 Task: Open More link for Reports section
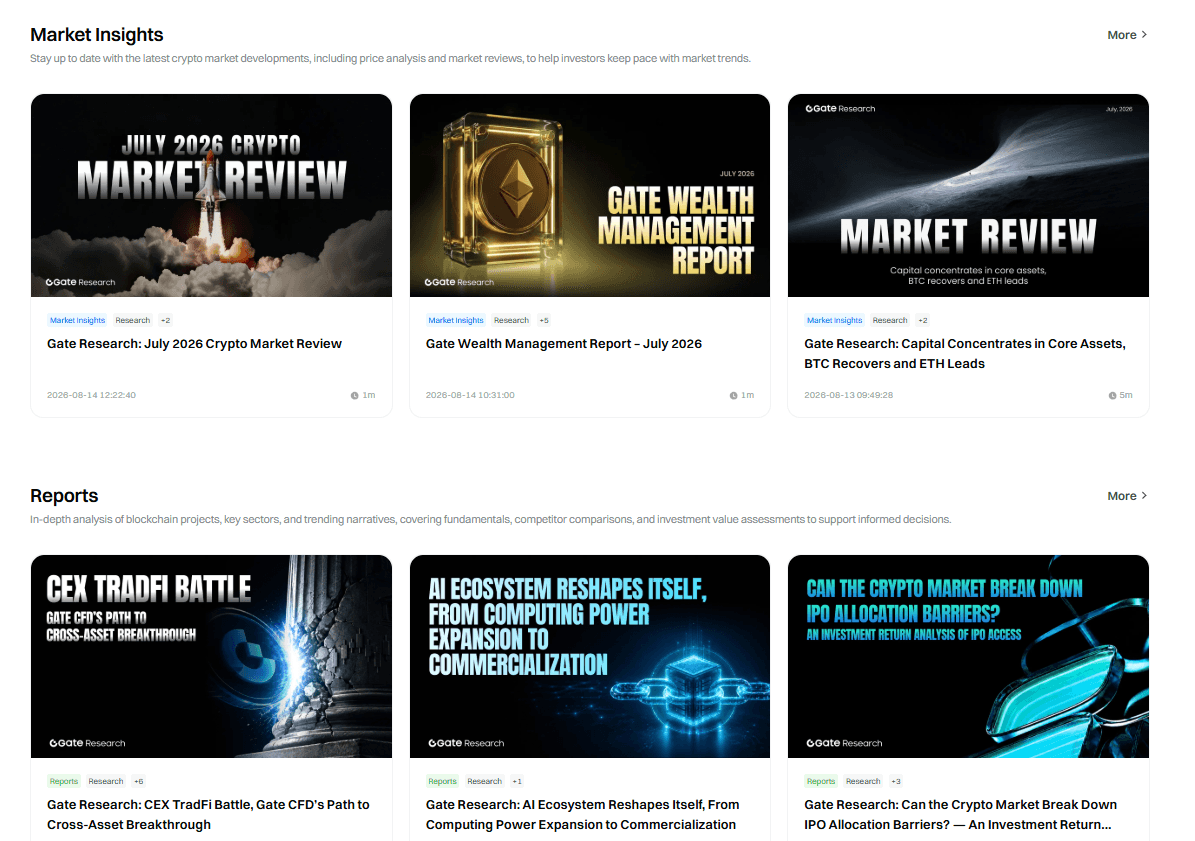(1126, 496)
